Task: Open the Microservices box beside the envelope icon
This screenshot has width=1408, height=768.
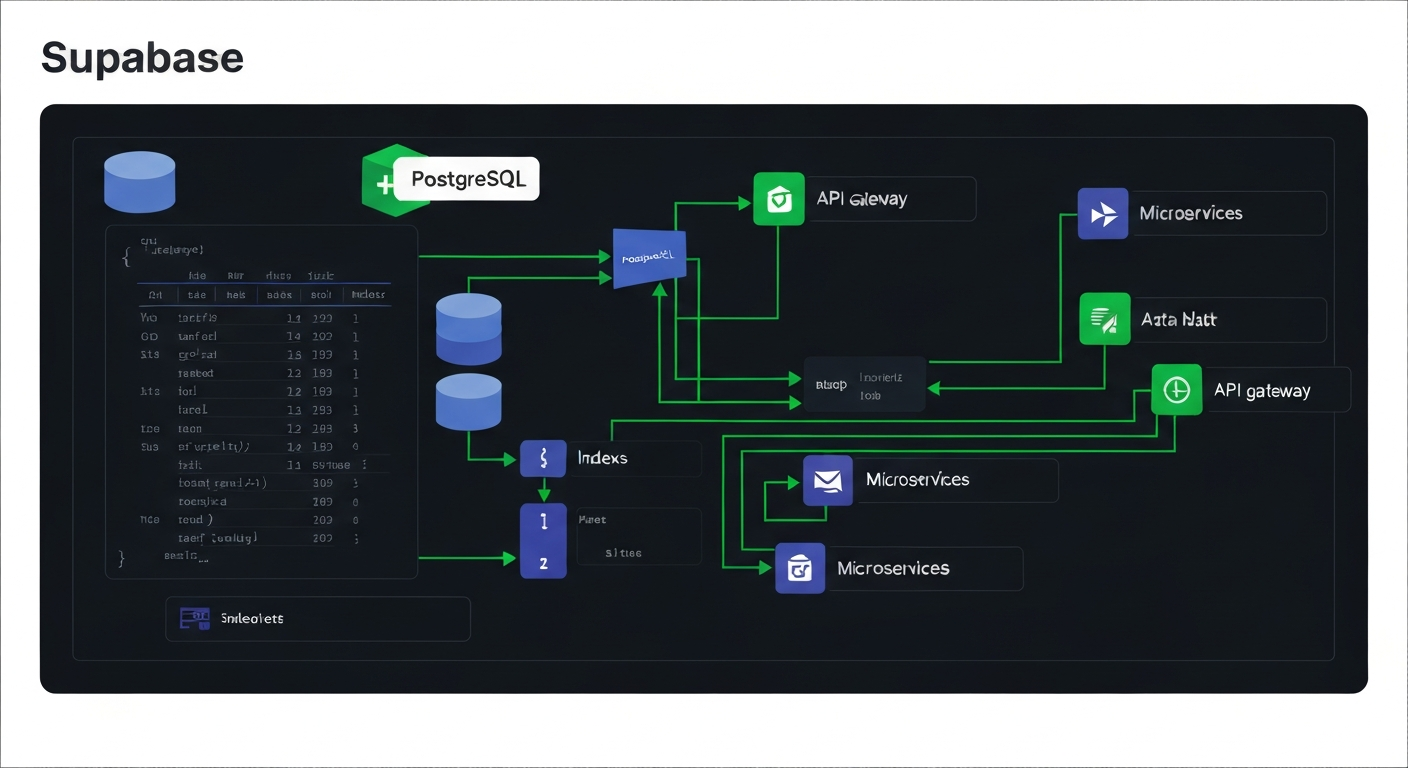Action: click(x=955, y=480)
